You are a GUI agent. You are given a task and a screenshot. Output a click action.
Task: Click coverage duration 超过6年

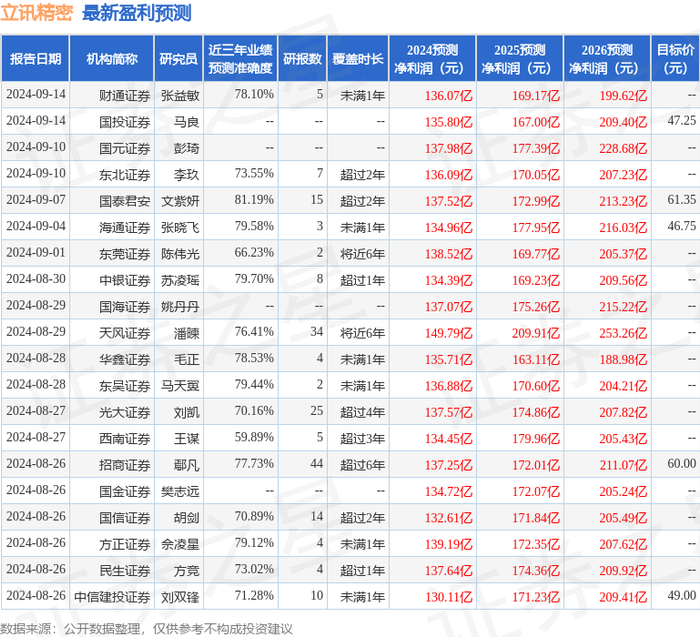pos(362,465)
